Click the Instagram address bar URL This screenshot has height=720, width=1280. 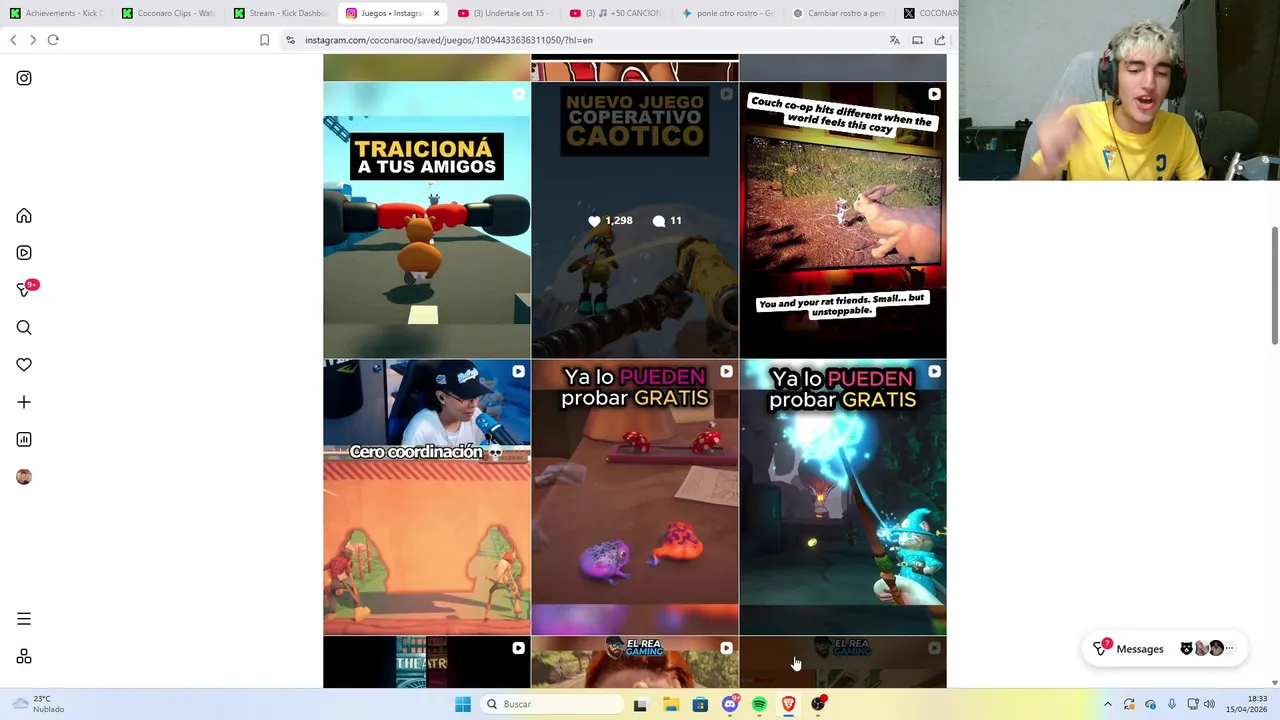coord(449,40)
